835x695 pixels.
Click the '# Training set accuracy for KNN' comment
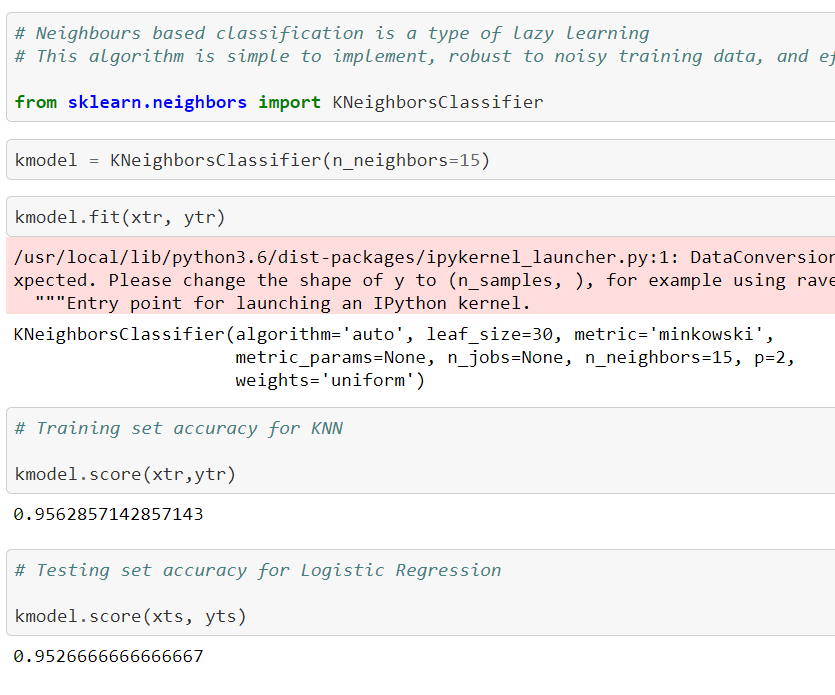point(179,428)
